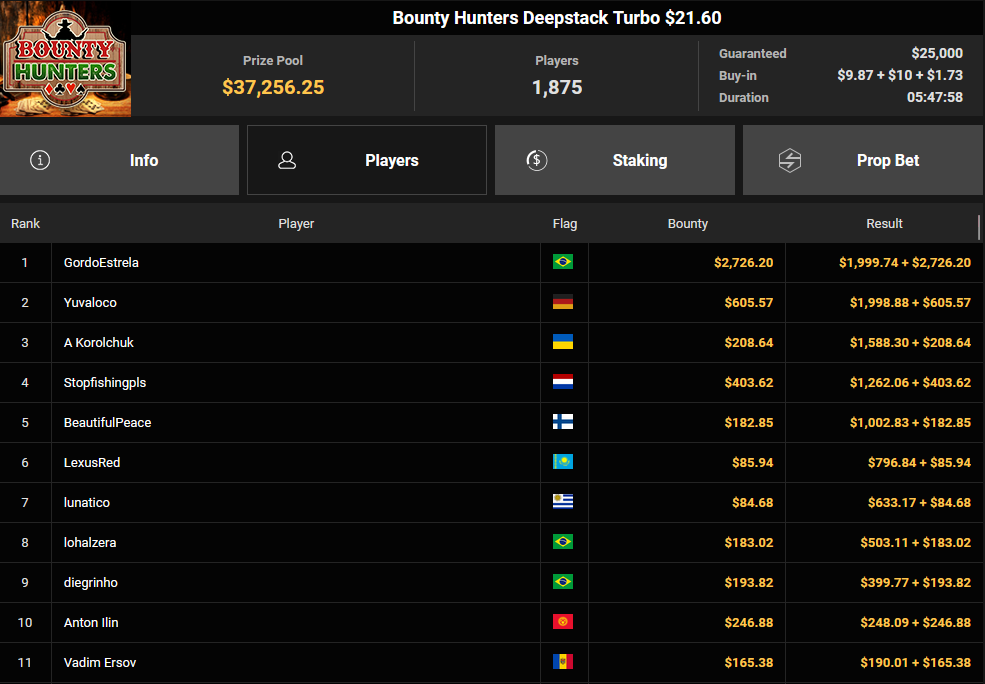The image size is (985, 684).
Task: Click the vertical scrollbar beside Result header
Action: [979, 227]
